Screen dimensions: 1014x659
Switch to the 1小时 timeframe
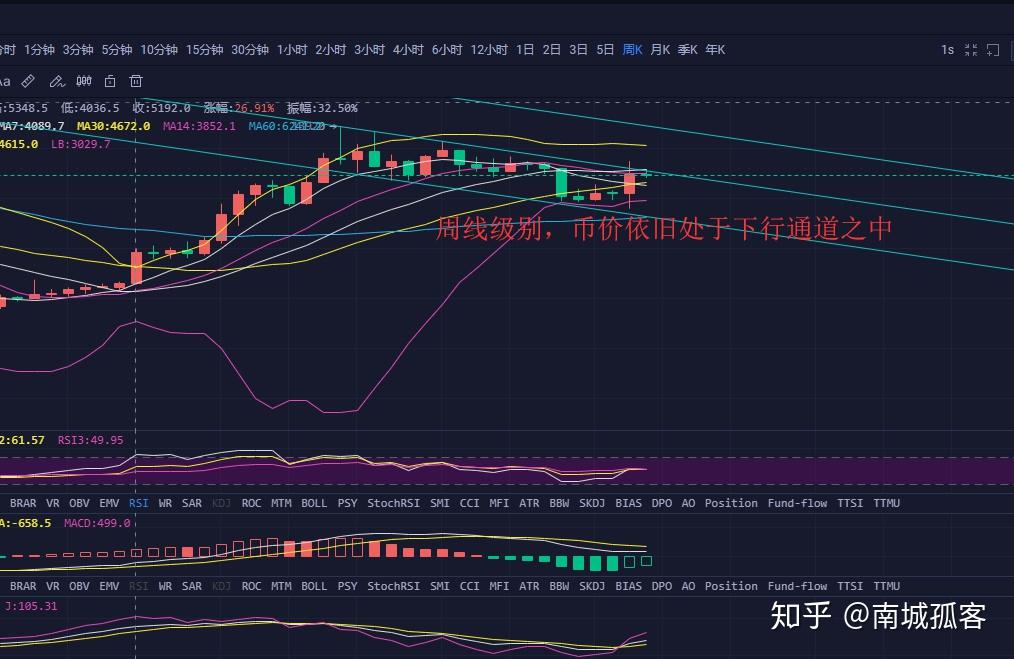click(292, 50)
